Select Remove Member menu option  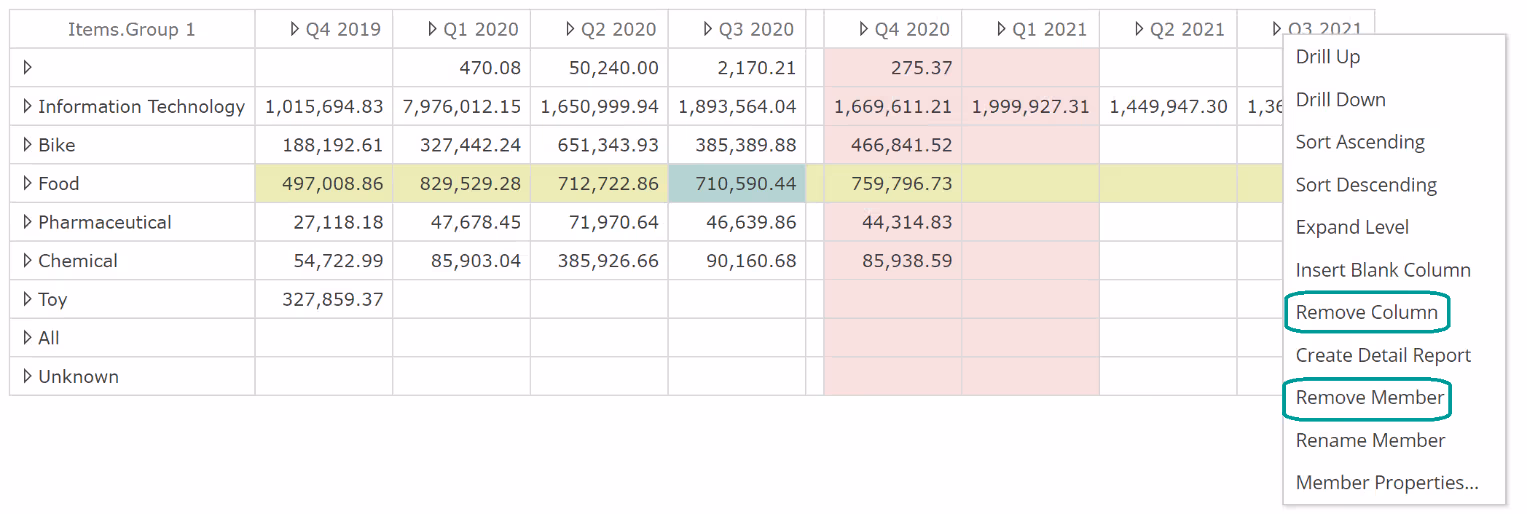(x=1369, y=398)
